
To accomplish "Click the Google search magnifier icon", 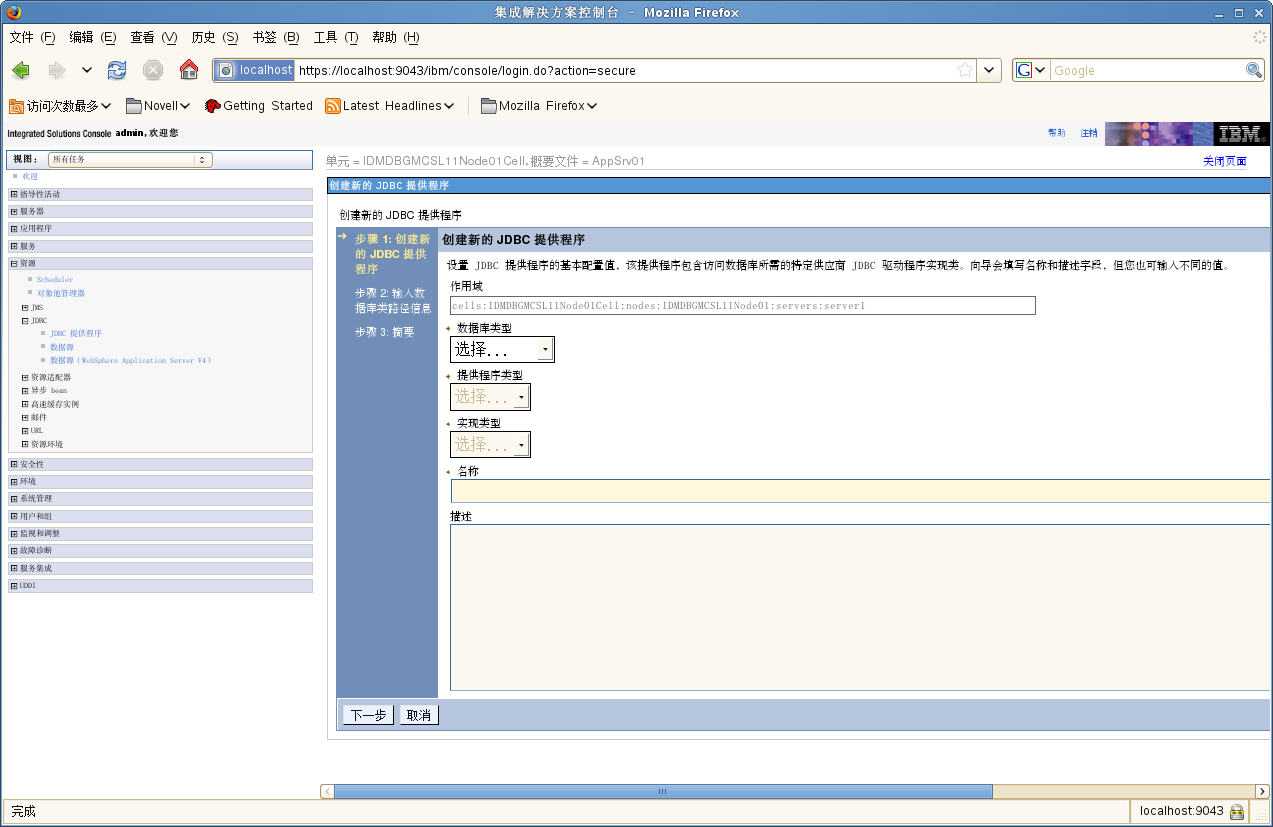I will point(1254,70).
